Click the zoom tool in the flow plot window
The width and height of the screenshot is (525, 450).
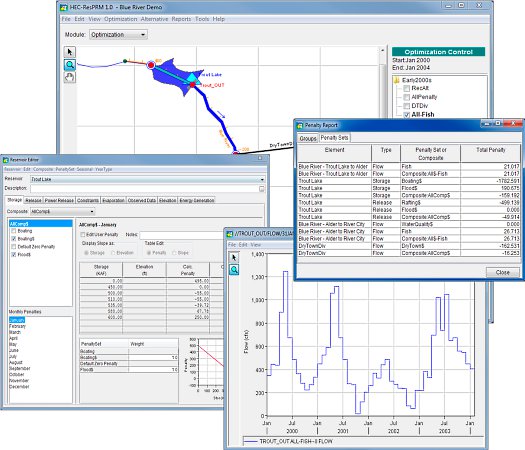234,270
